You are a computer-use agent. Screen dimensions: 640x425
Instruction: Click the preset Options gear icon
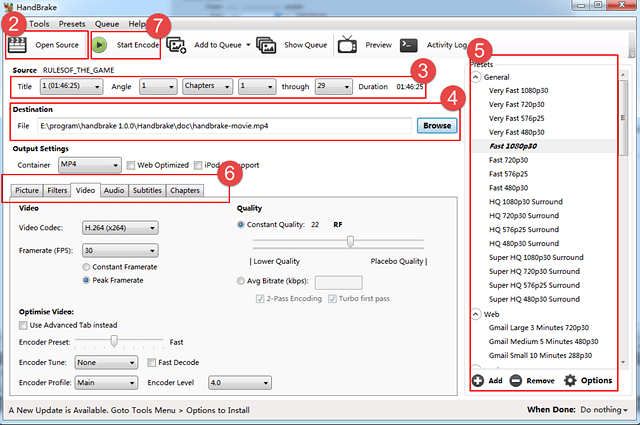570,380
